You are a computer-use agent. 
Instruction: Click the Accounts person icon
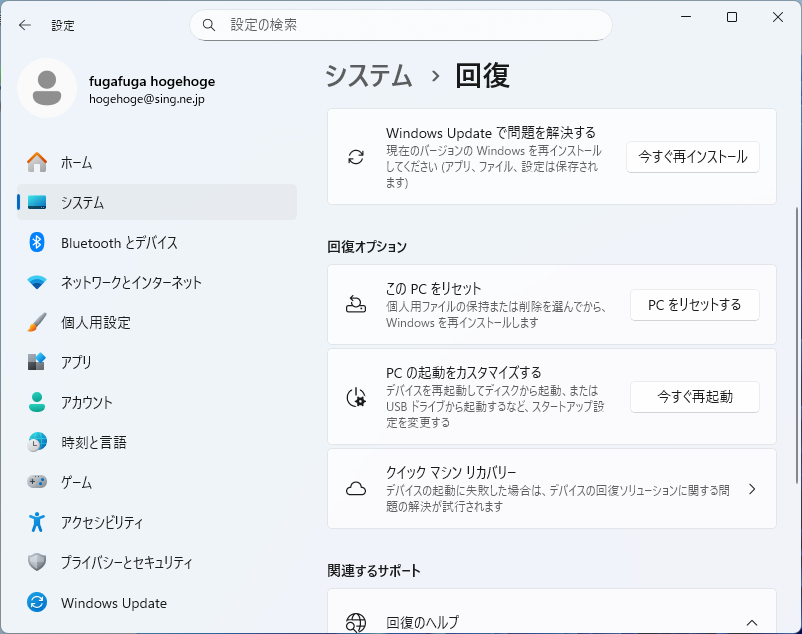pos(37,402)
